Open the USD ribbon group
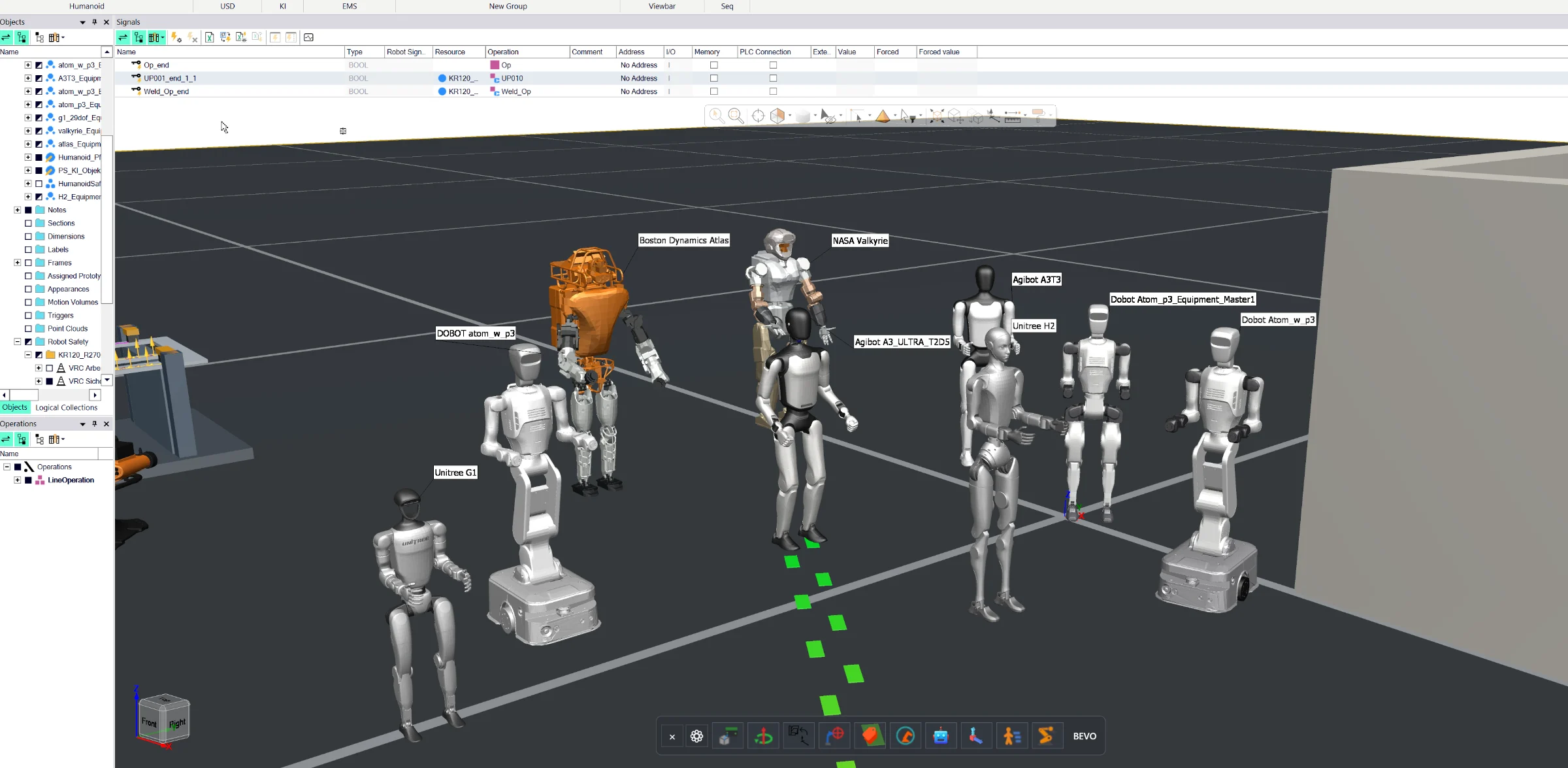 coord(227,6)
